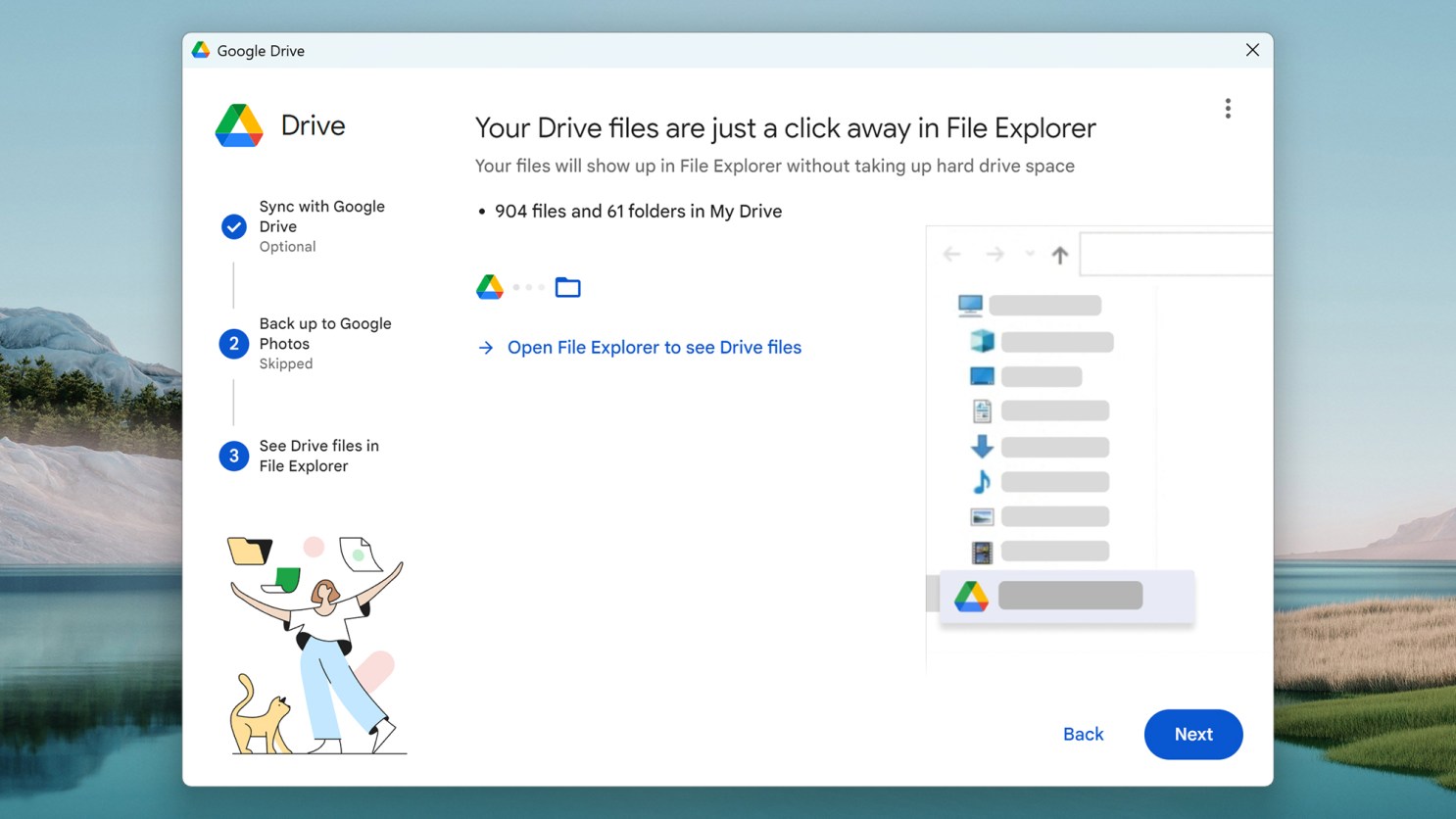Click the address bar in the Explorer preview
1456x819 pixels.
[x=1176, y=254]
